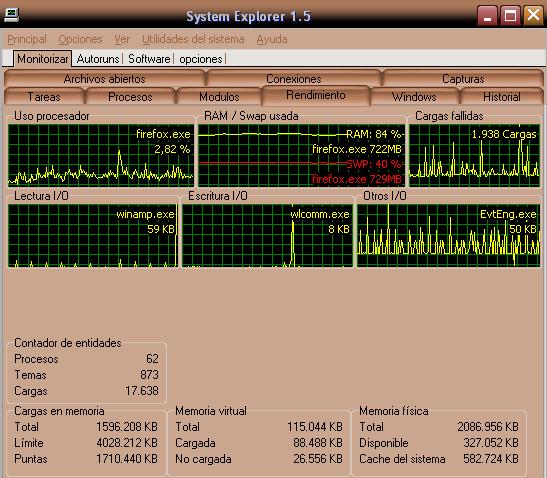
Task: Open the Archivos abiertos tab
Action: click(104, 79)
